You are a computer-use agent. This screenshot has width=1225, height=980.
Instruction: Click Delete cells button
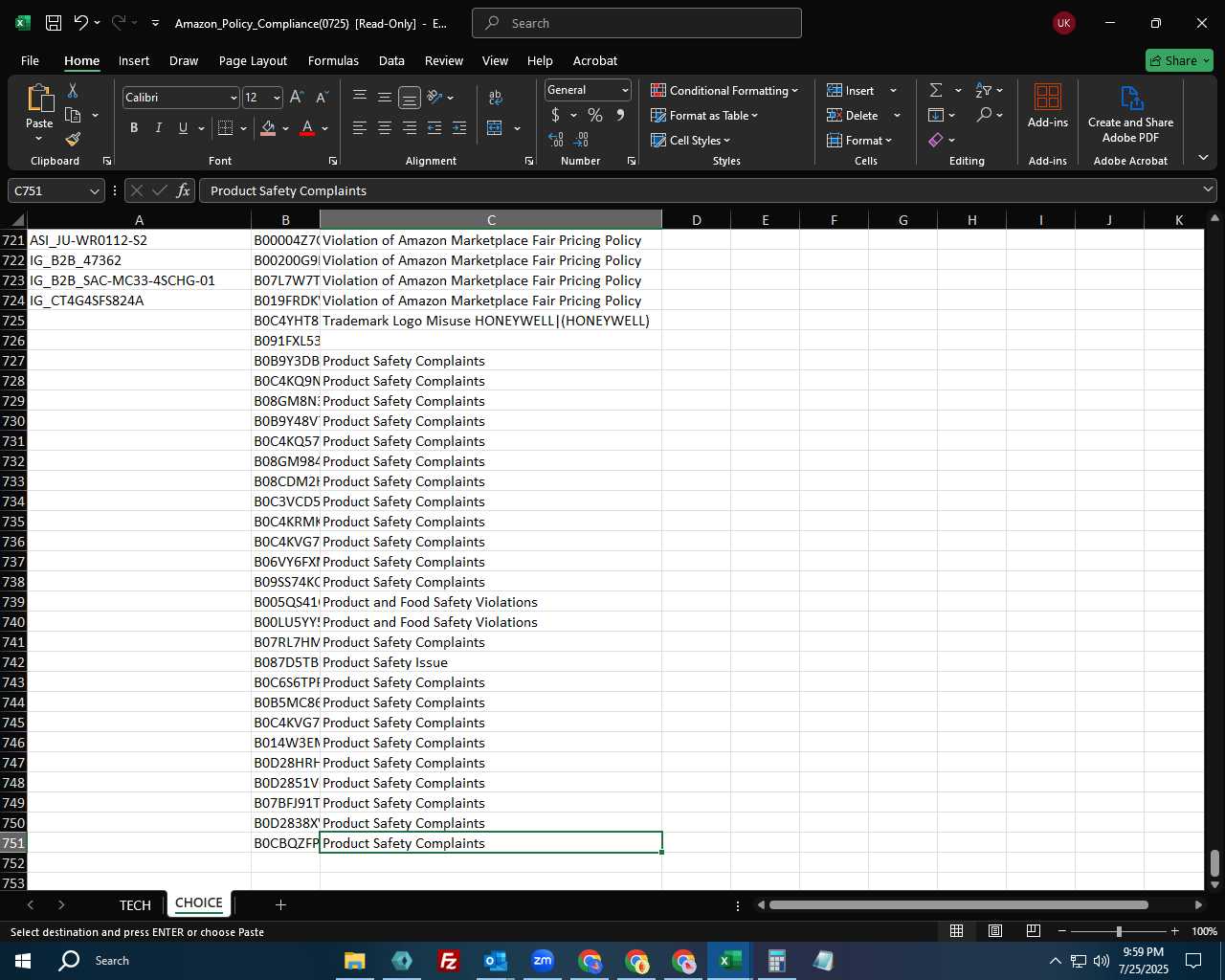[x=853, y=115]
